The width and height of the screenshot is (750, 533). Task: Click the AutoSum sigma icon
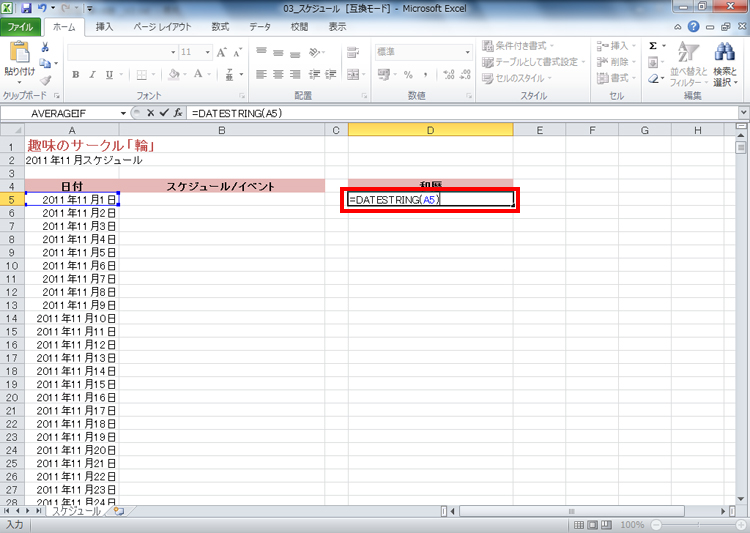653,46
